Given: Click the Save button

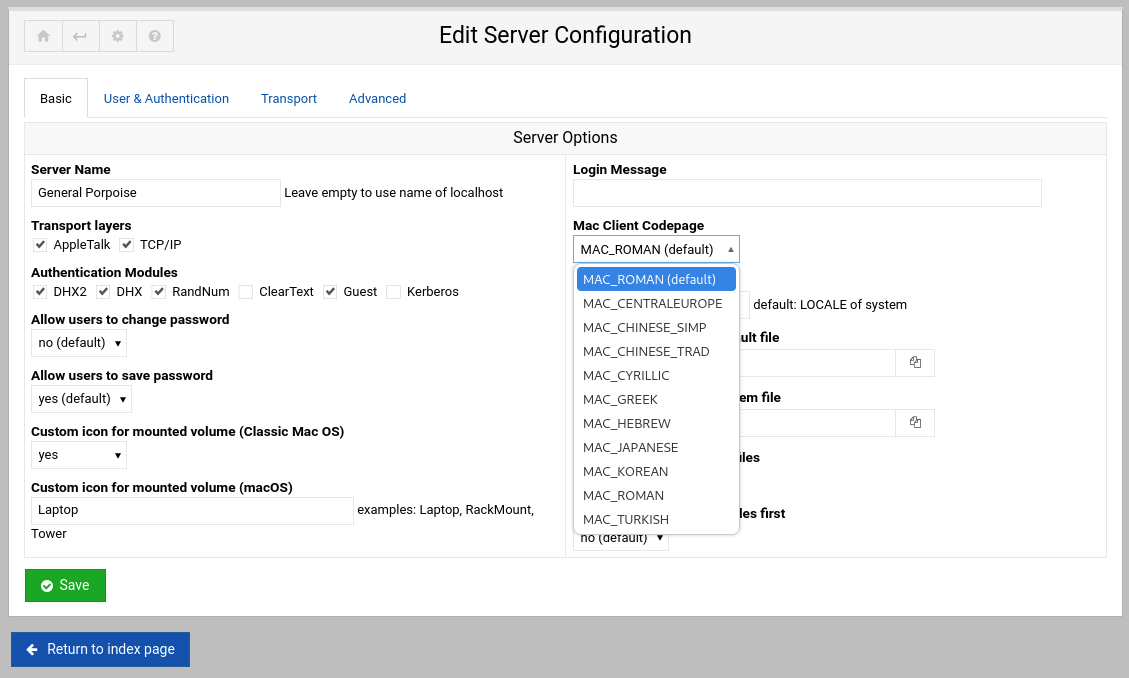Looking at the screenshot, I should click(x=65, y=585).
